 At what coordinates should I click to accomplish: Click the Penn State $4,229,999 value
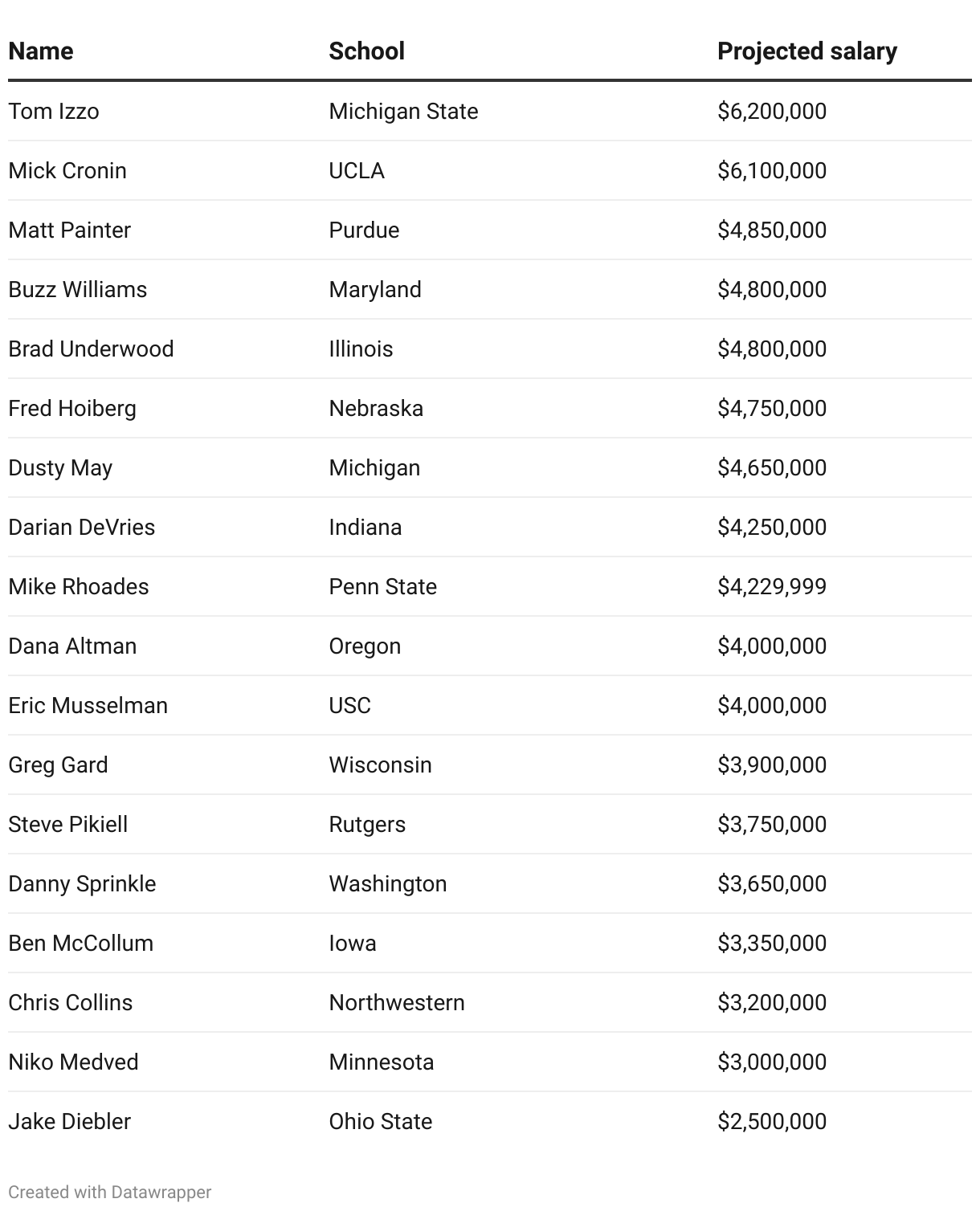click(771, 586)
